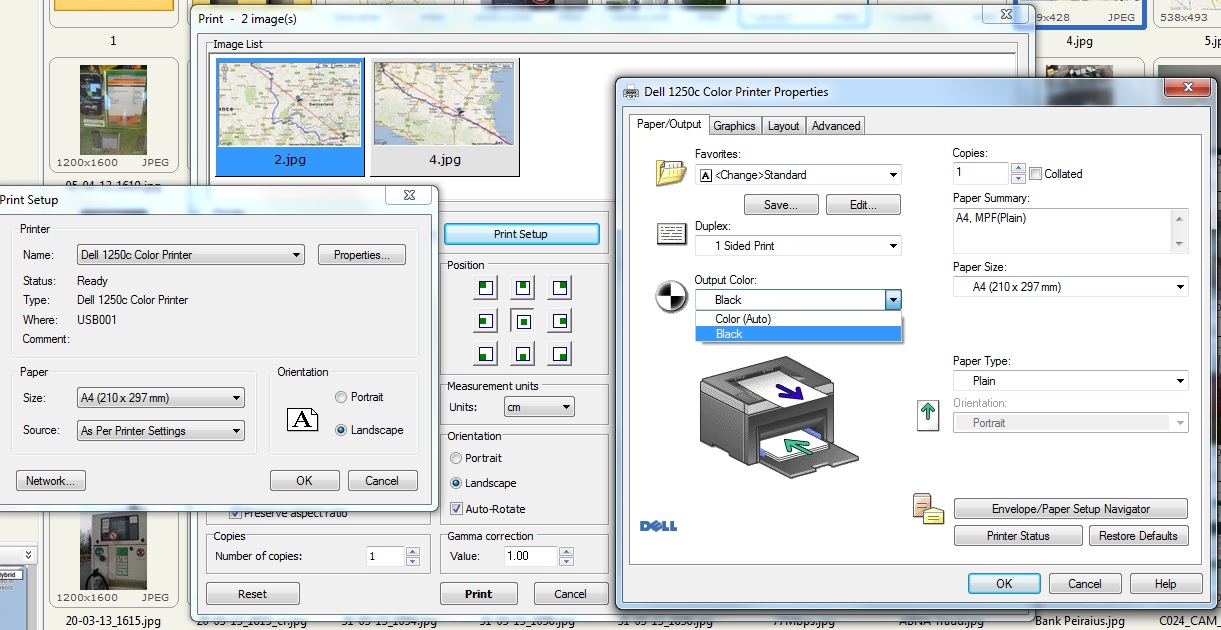1221x630 pixels.
Task: Click the Reset button in Print window
Action: (252, 593)
